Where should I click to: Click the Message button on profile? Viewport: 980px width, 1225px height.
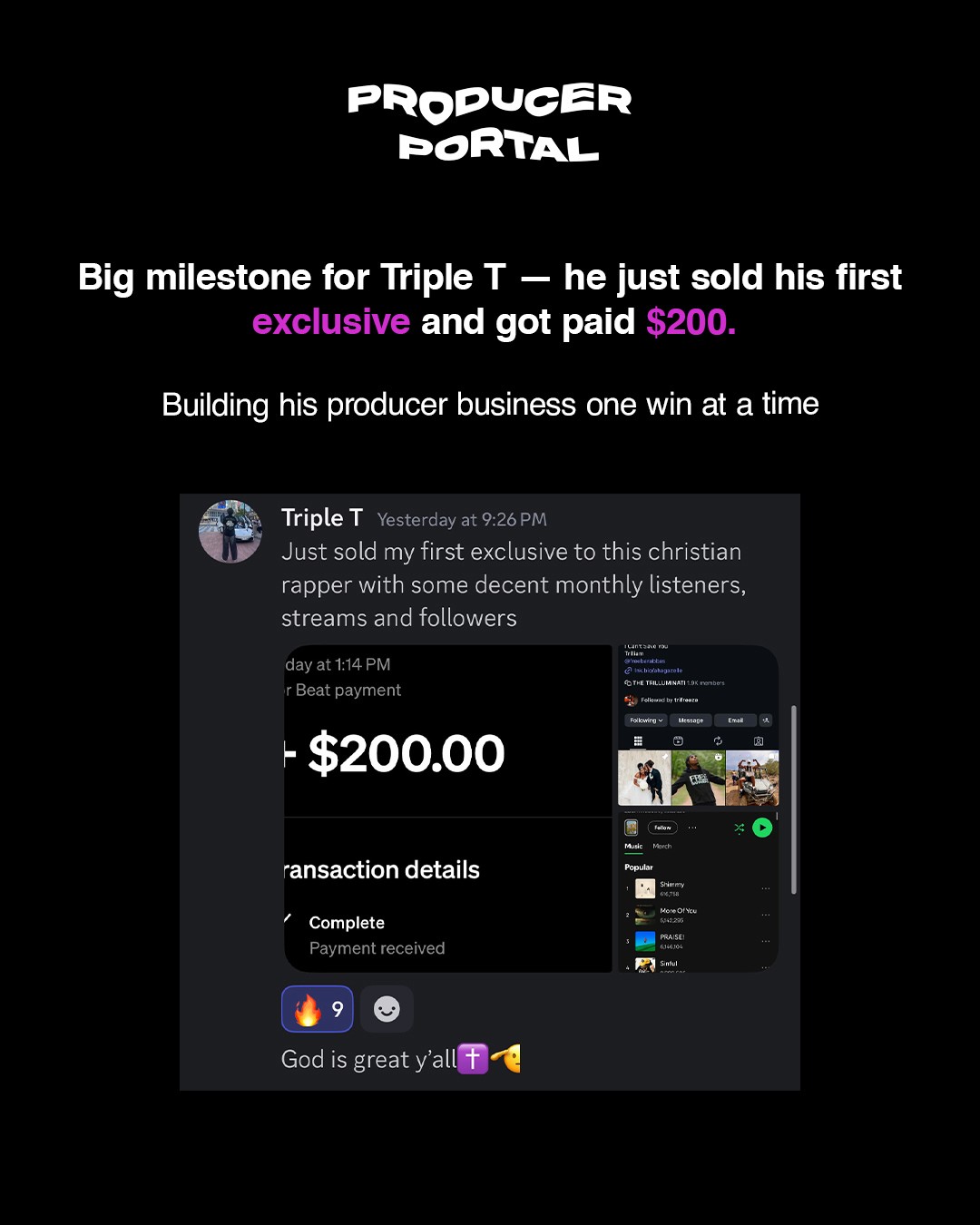tap(691, 720)
